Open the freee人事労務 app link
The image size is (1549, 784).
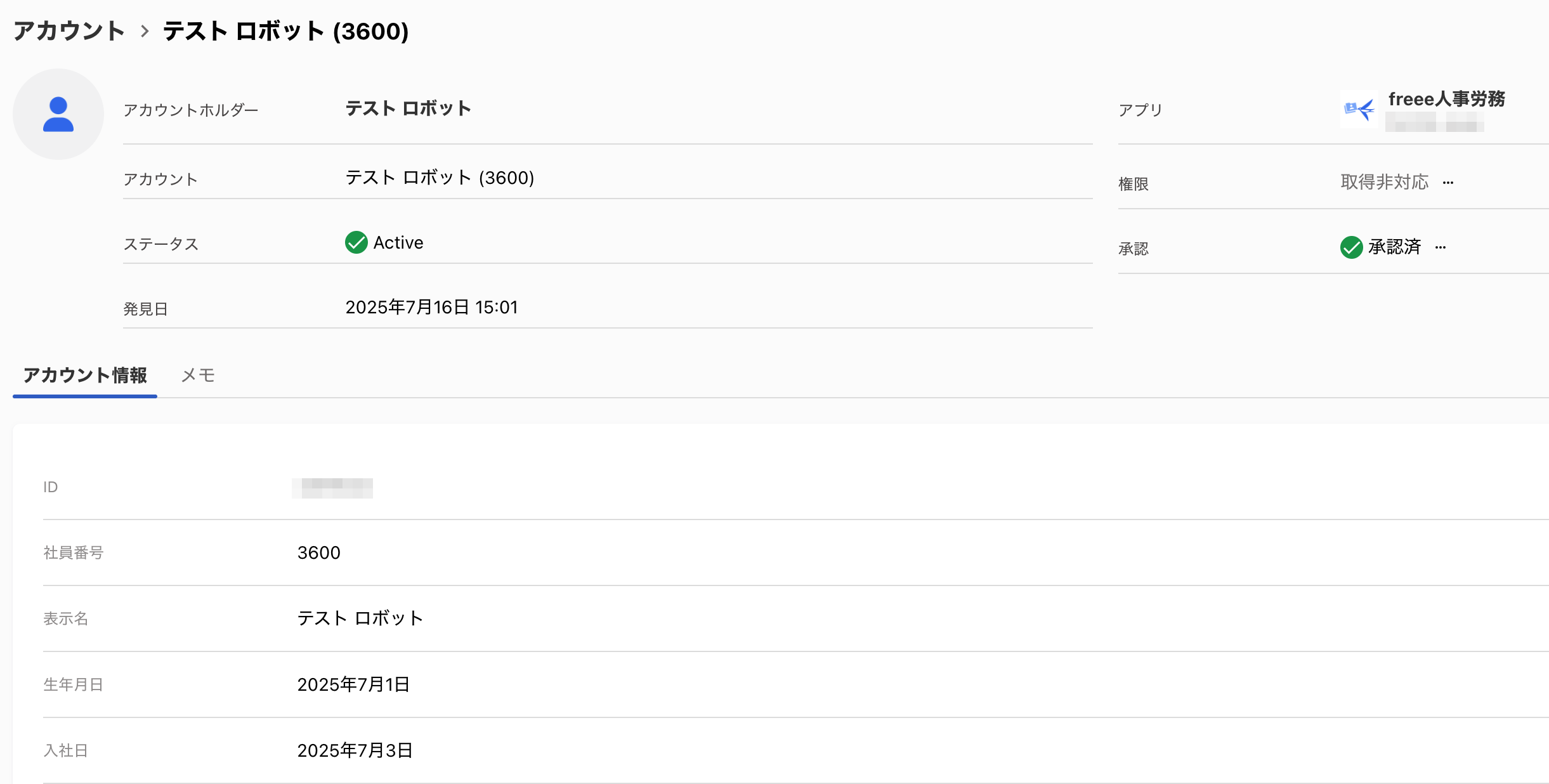coord(1446,99)
